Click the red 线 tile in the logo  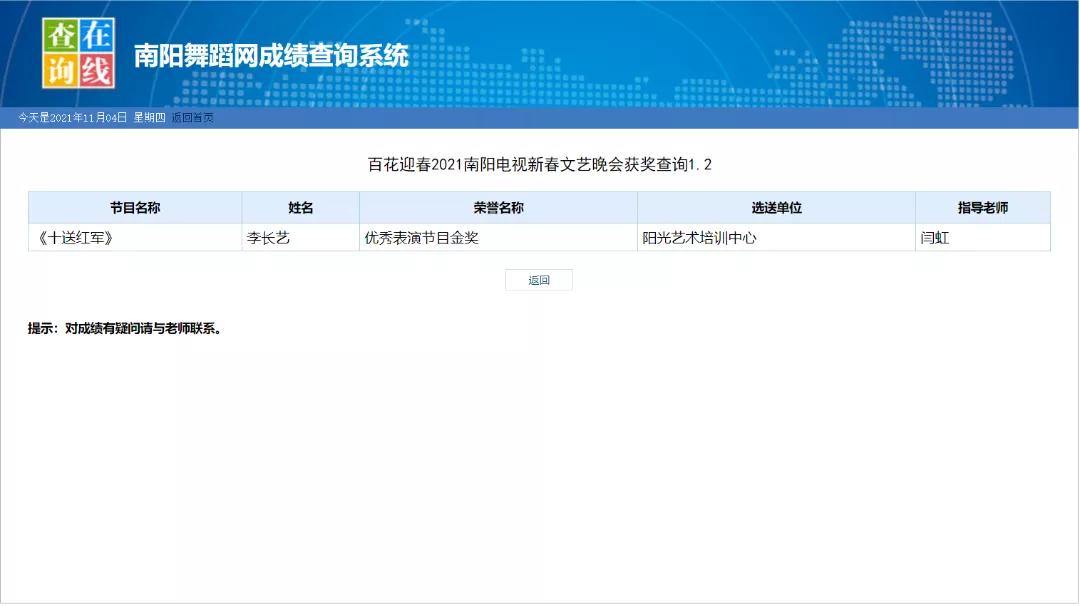point(95,68)
